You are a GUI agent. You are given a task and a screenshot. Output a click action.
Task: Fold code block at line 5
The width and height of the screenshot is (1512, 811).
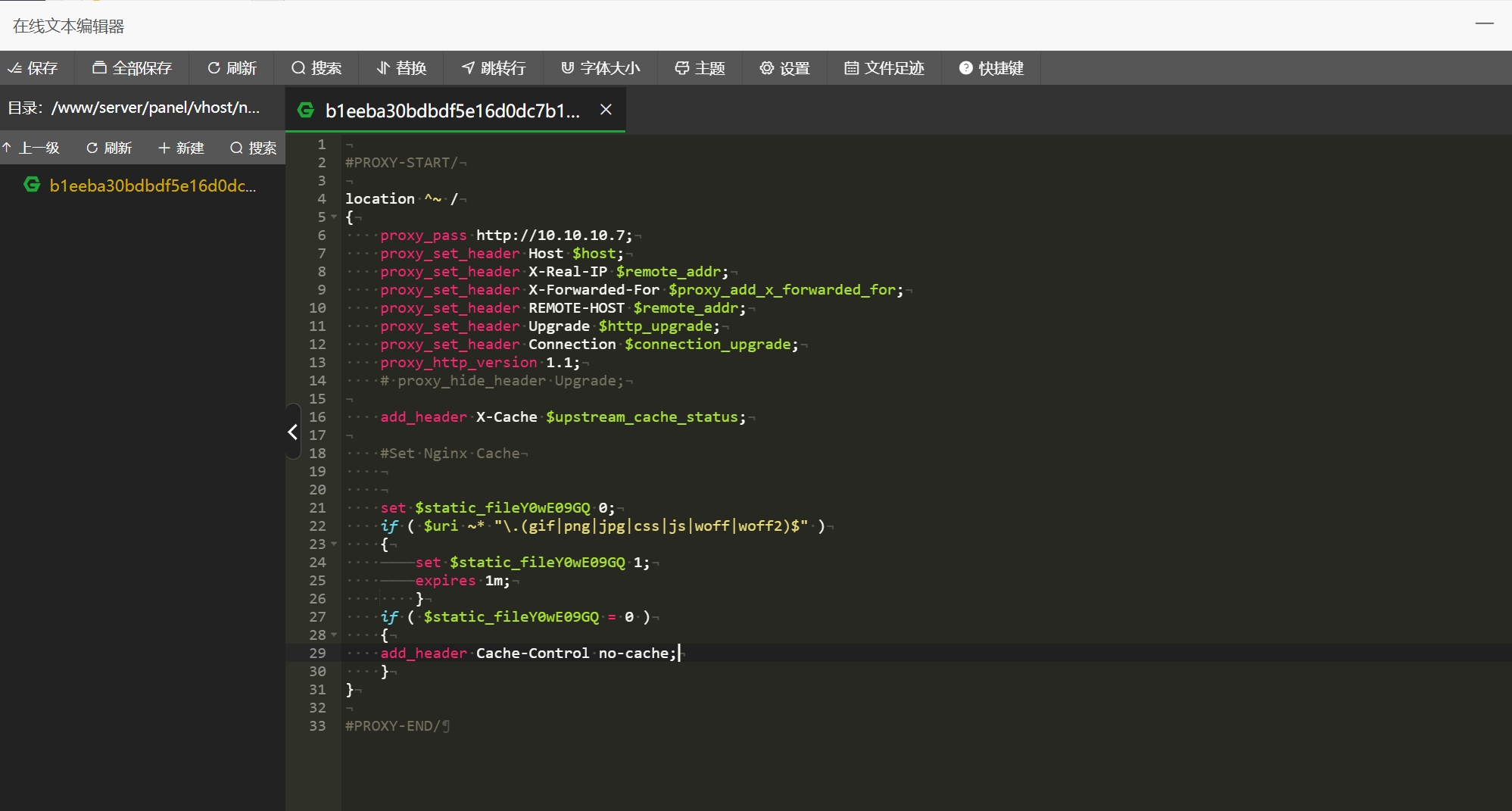[334, 217]
